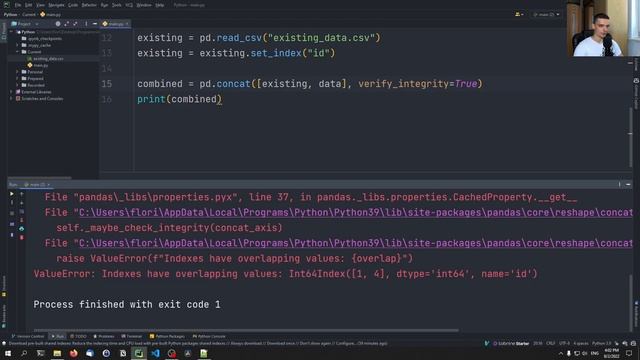Image resolution: width=640 pixels, height=360 pixels.
Task: Click the taskbar search icon
Action: tap(24, 353)
